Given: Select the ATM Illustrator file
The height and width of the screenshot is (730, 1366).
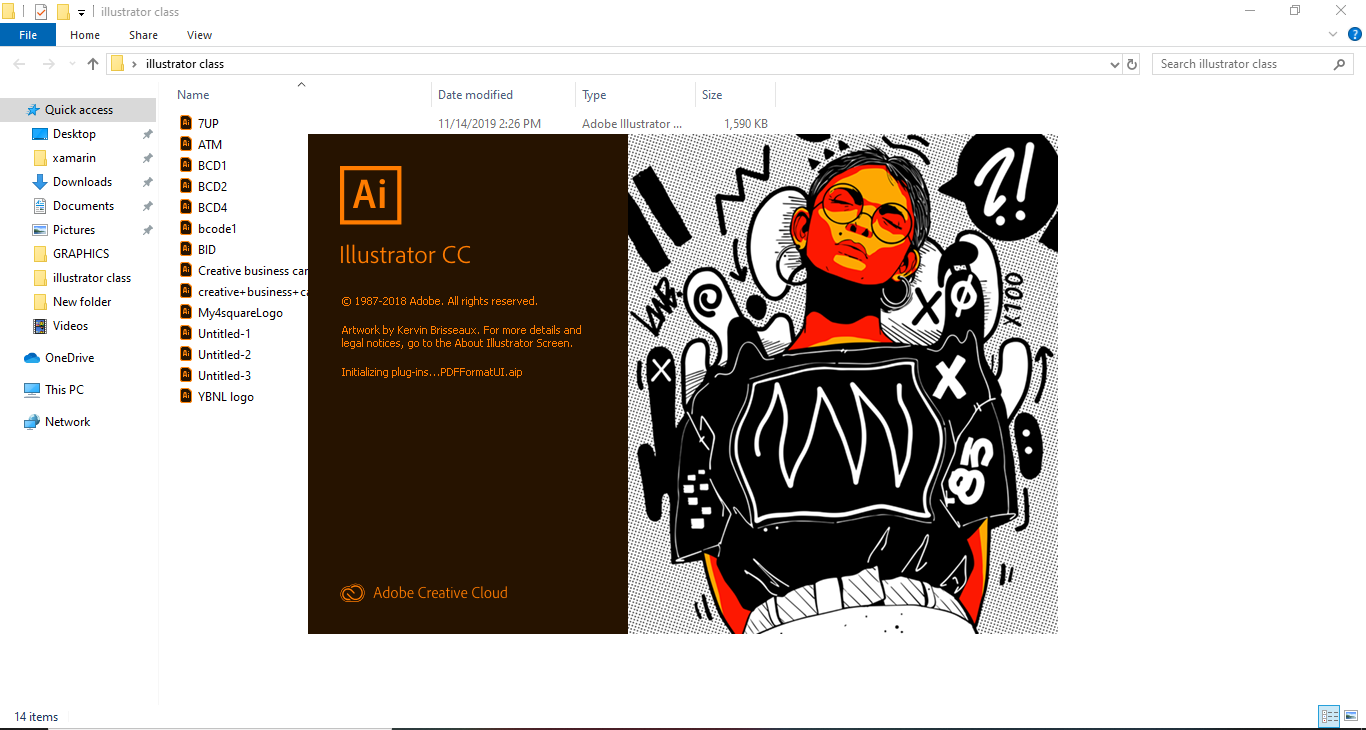Looking at the screenshot, I should pyautogui.click(x=210, y=145).
